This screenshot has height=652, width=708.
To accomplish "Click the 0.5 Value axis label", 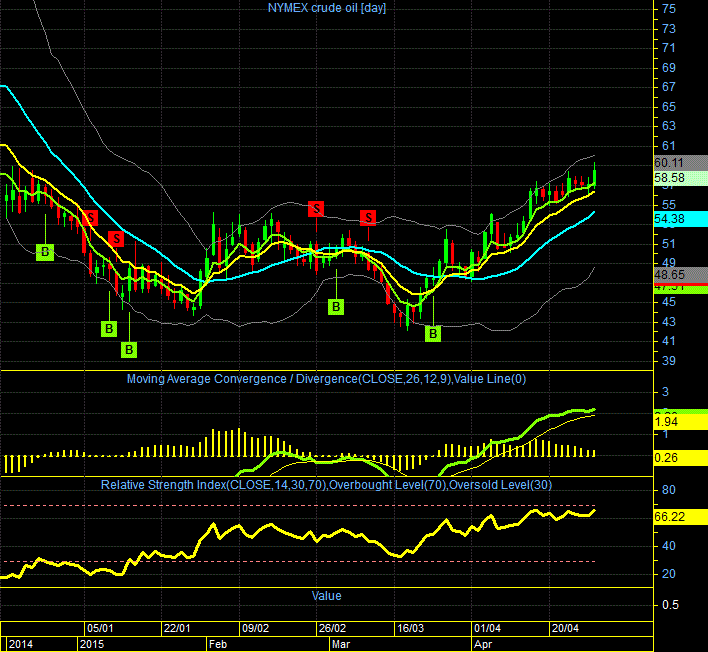I will click(x=671, y=605).
